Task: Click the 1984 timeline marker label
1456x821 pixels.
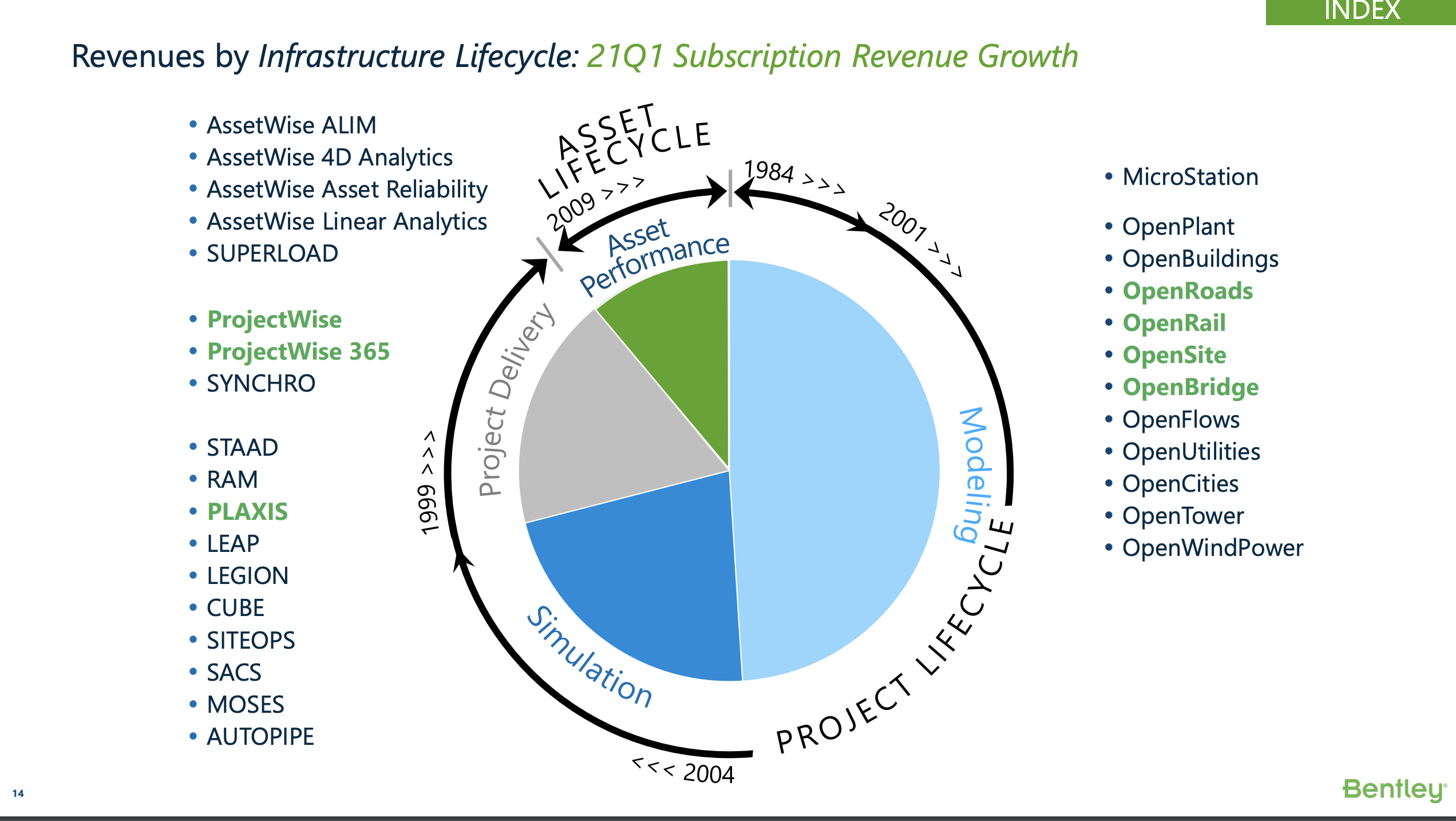Action: (769, 171)
